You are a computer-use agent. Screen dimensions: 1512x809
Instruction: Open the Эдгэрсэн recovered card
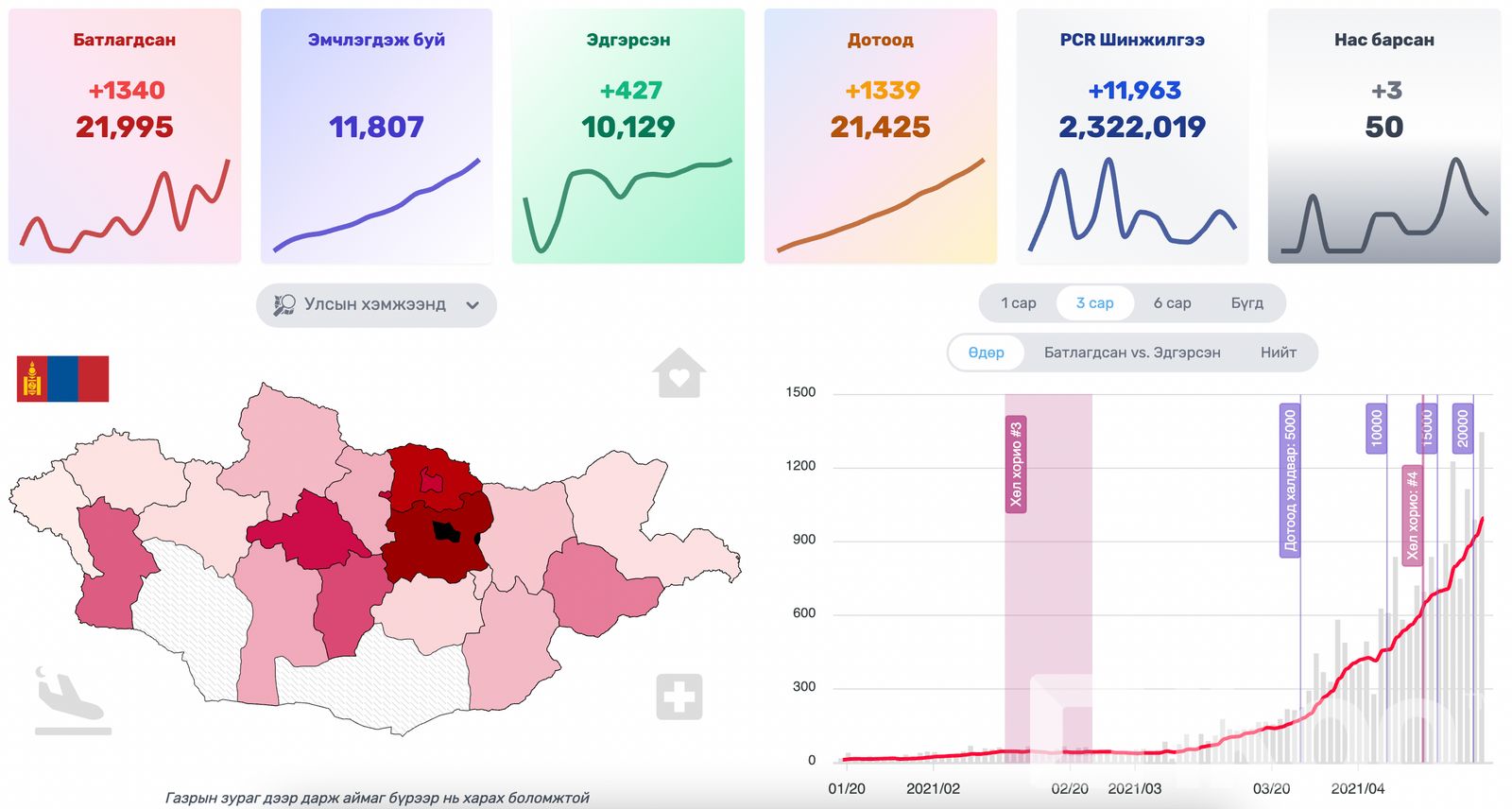pos(627,136)
